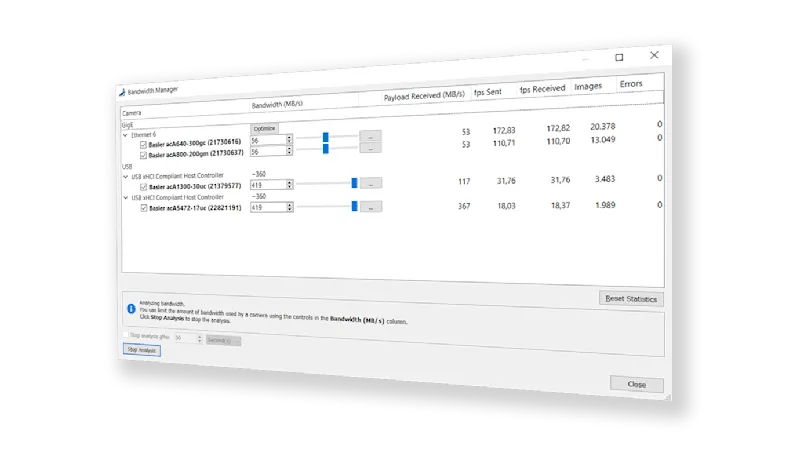The image size is (800, 450).
Task: Open ellipsis button for Basler acA1300-30uc
Action: pos(371,183)
